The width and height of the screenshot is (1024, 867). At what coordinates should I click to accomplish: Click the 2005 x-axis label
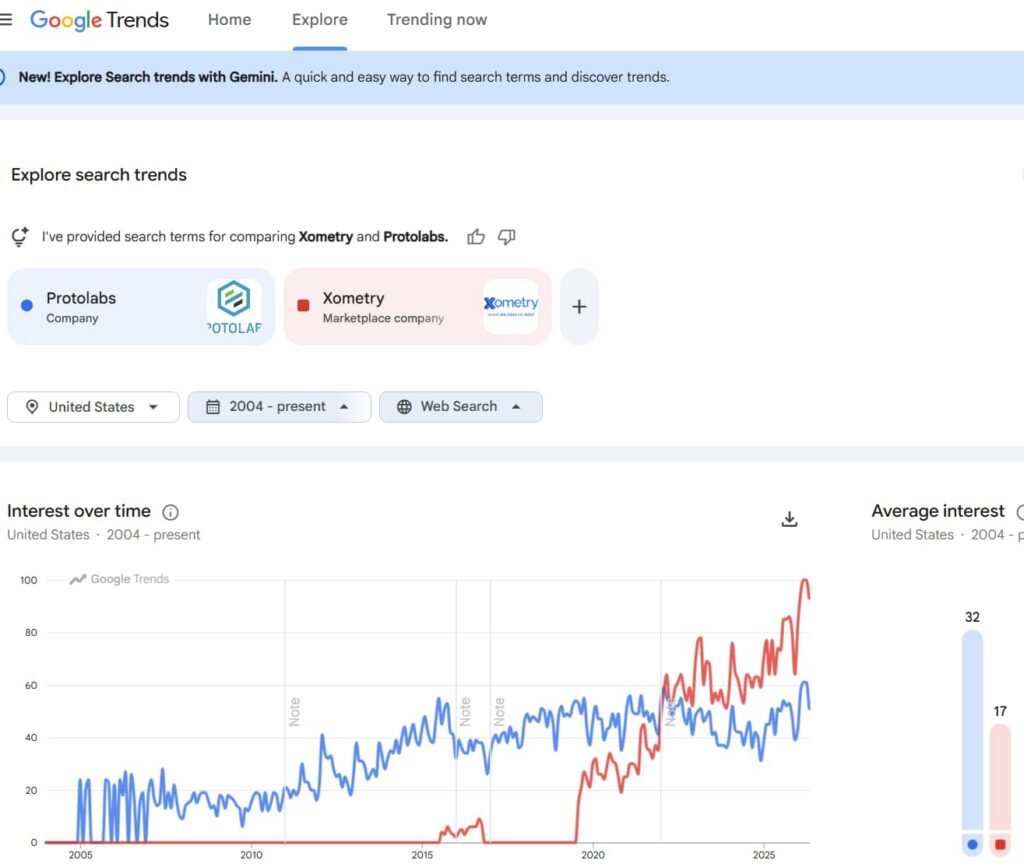80,855
